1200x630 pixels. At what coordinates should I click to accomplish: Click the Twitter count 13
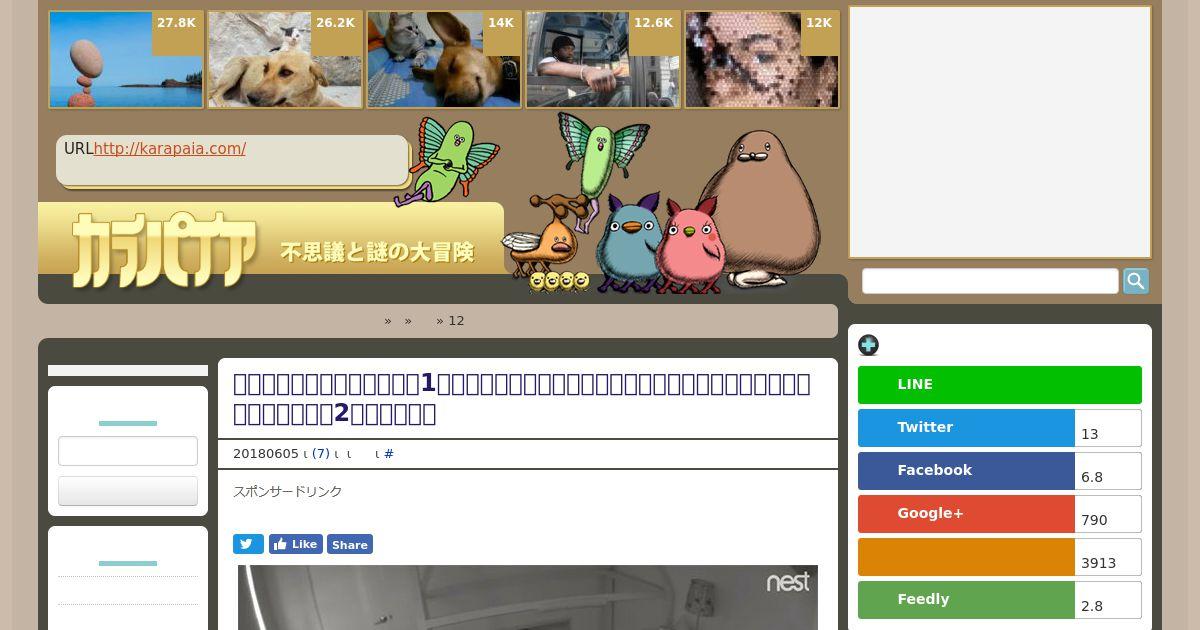tap(1108, 428)
